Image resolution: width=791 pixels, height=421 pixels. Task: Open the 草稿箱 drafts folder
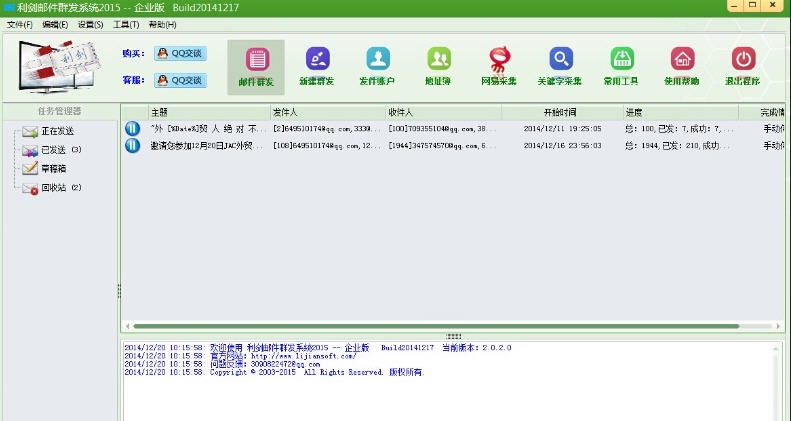click(x=44, y=169)
